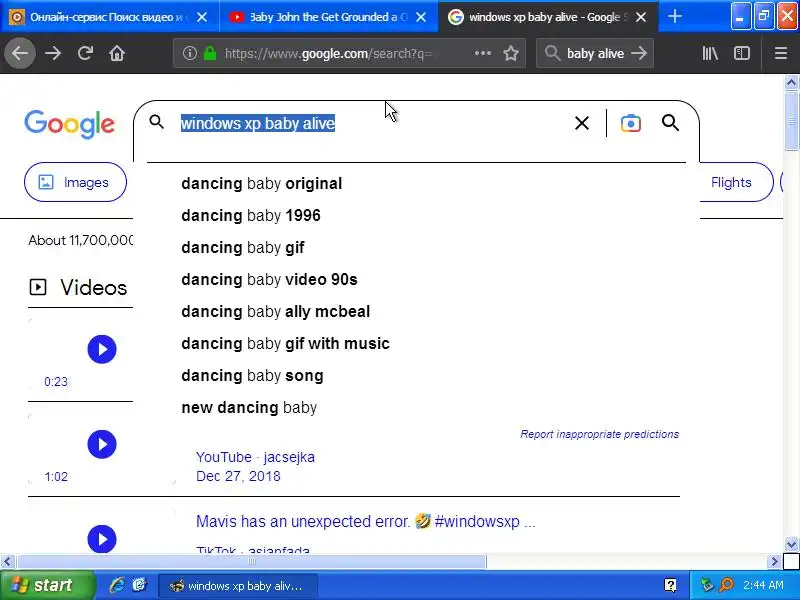
Task: Search by image using camera icon
Action: pyautogui.click(x=631, y=123)
